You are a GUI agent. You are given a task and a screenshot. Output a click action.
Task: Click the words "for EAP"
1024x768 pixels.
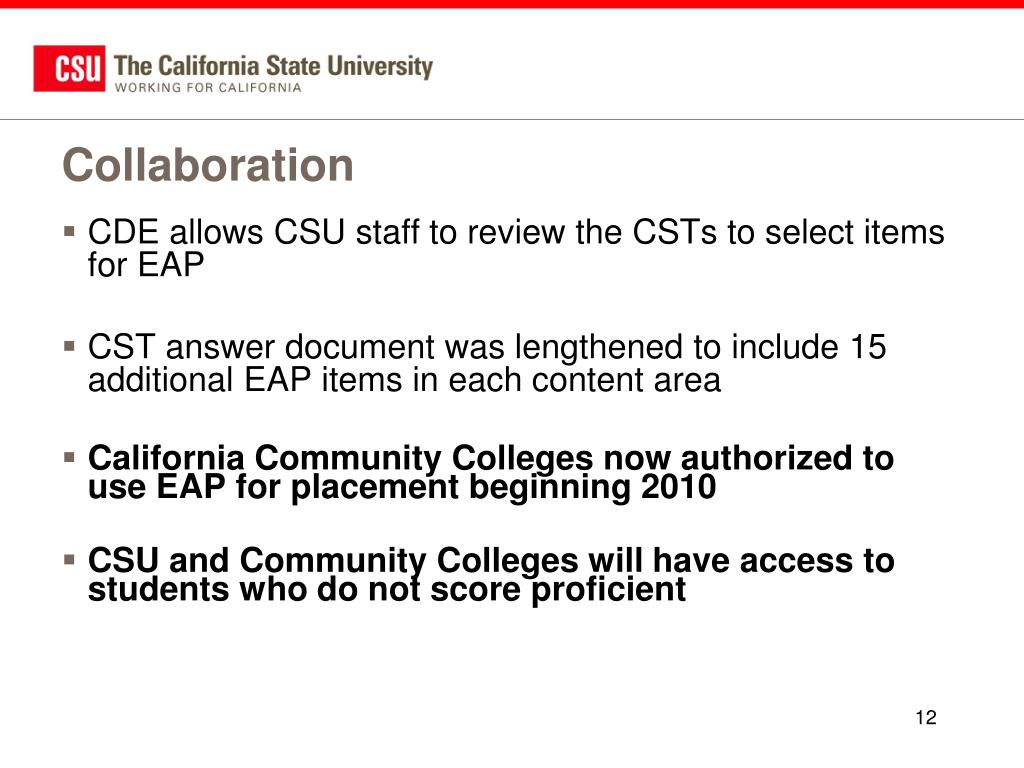[x=146, y=264]
